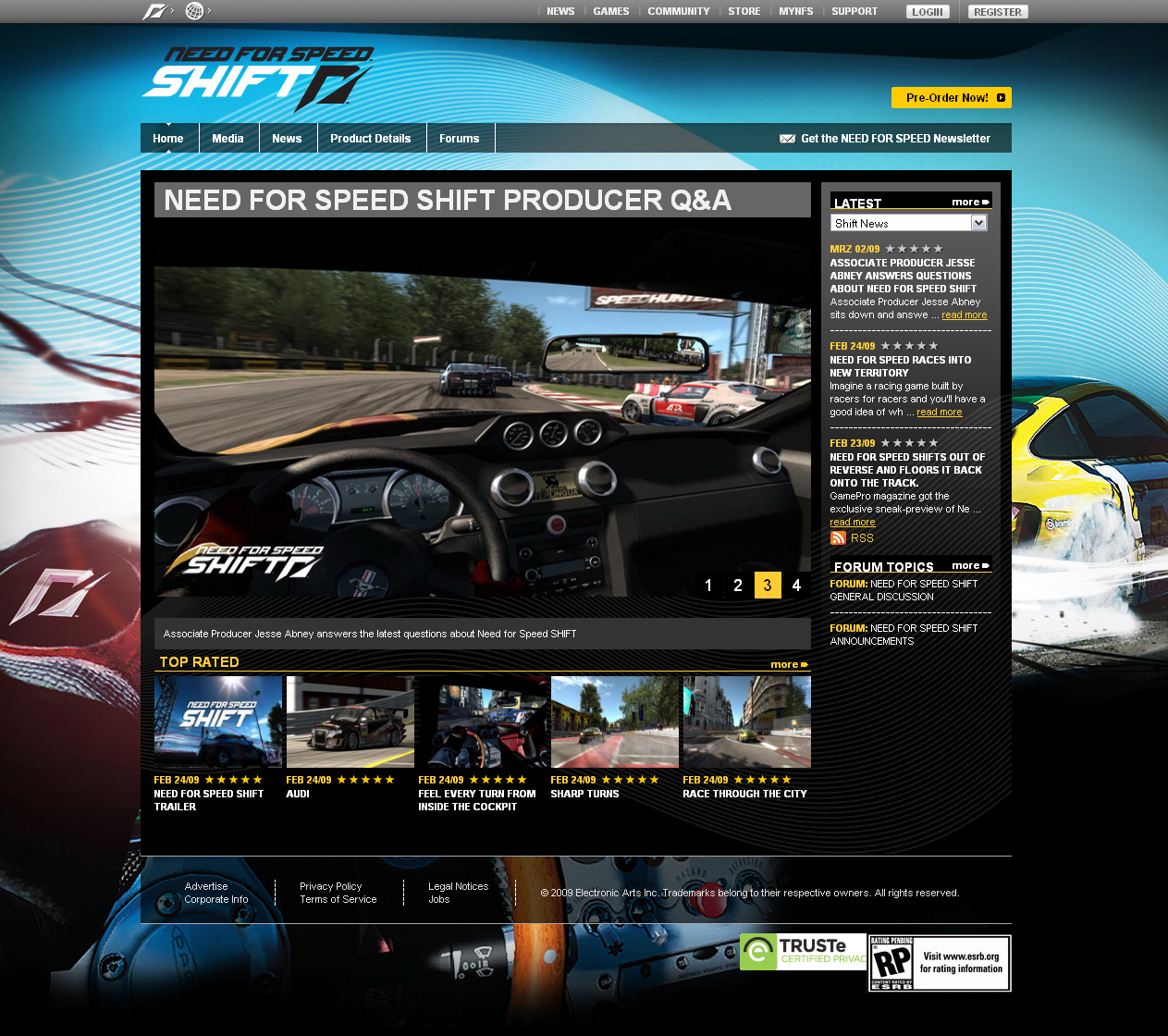Open the globe language selector icon
1168x1036 pixels.
(x=194, y=11)
